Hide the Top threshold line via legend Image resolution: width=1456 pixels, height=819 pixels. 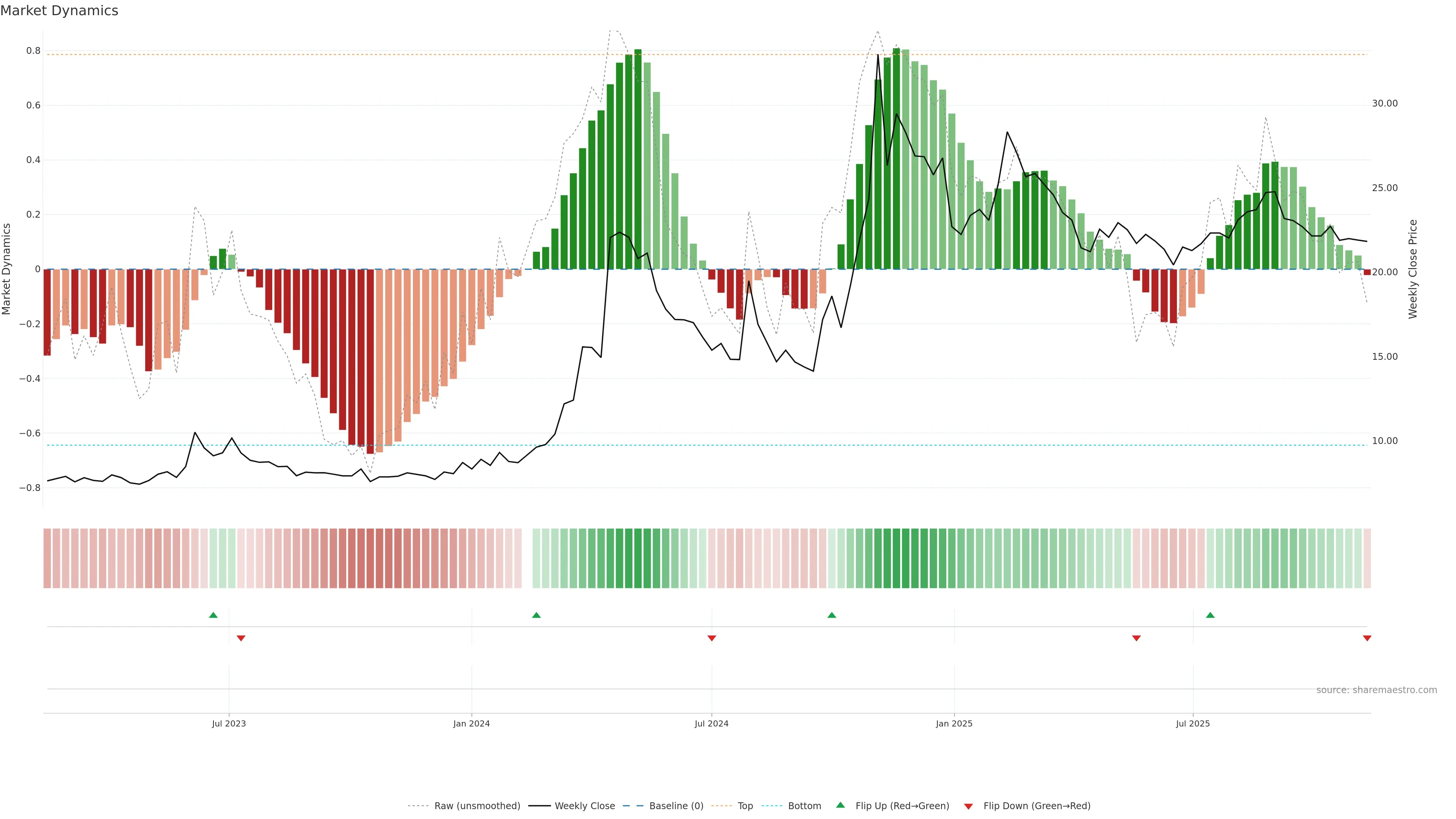pos(745,806)
